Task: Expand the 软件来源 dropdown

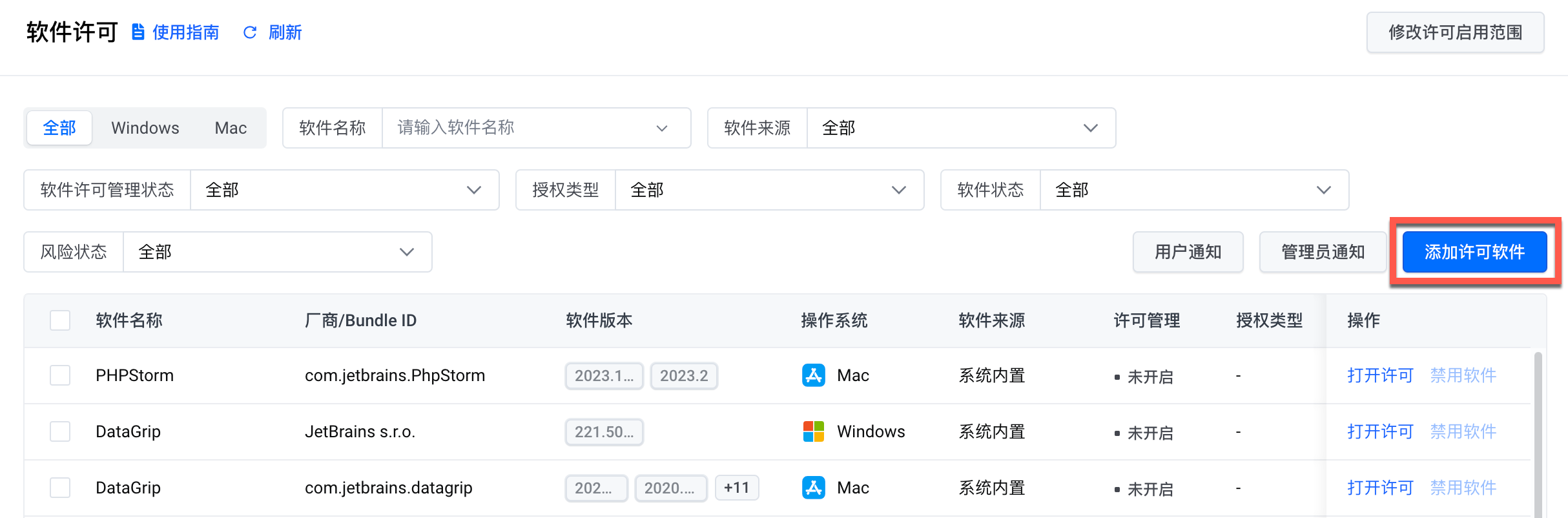Action: [961, 128]
